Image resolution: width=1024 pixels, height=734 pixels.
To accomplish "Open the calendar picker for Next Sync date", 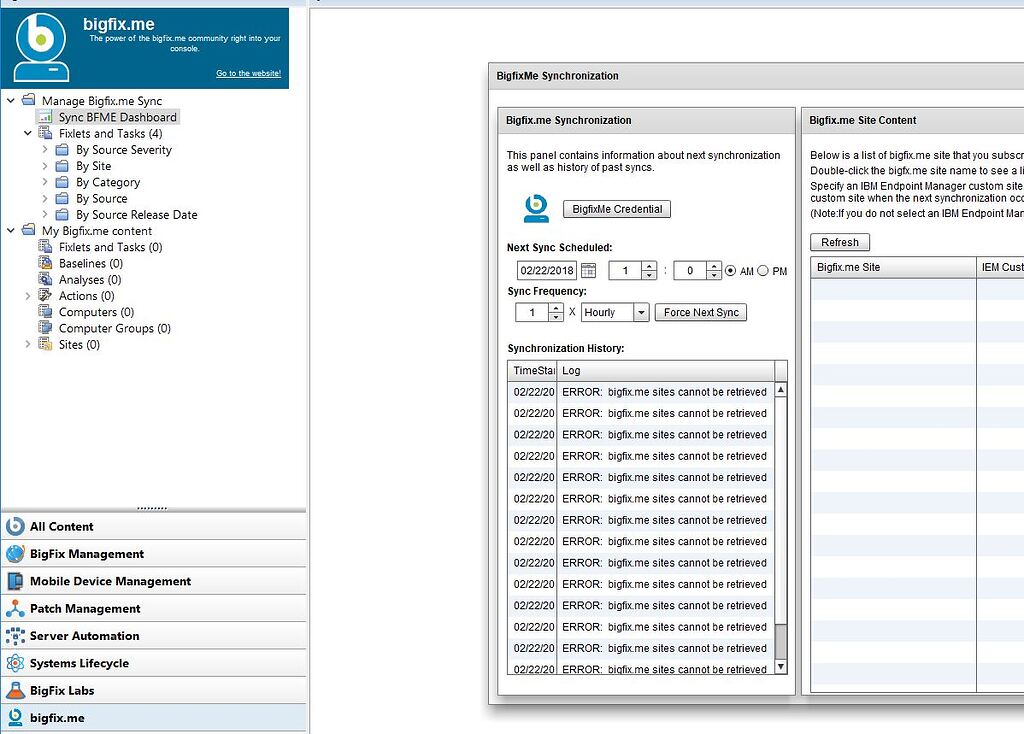I will [x=587, y=269].
